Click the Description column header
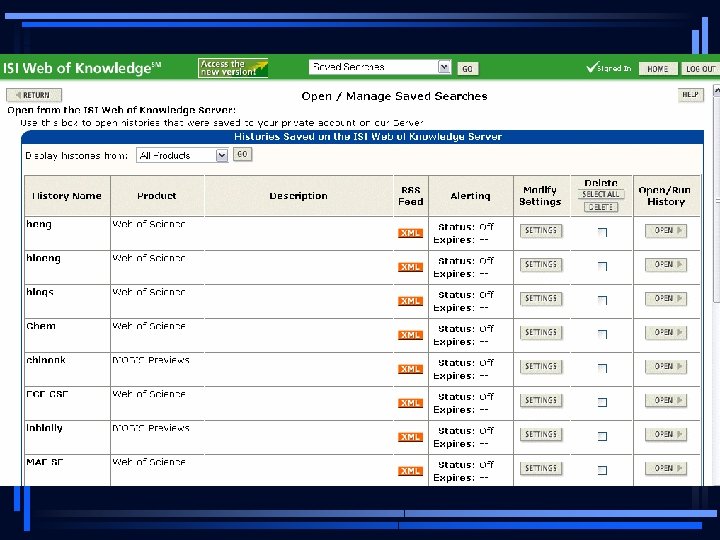This screenshot has height=540, width=720. 298,196
